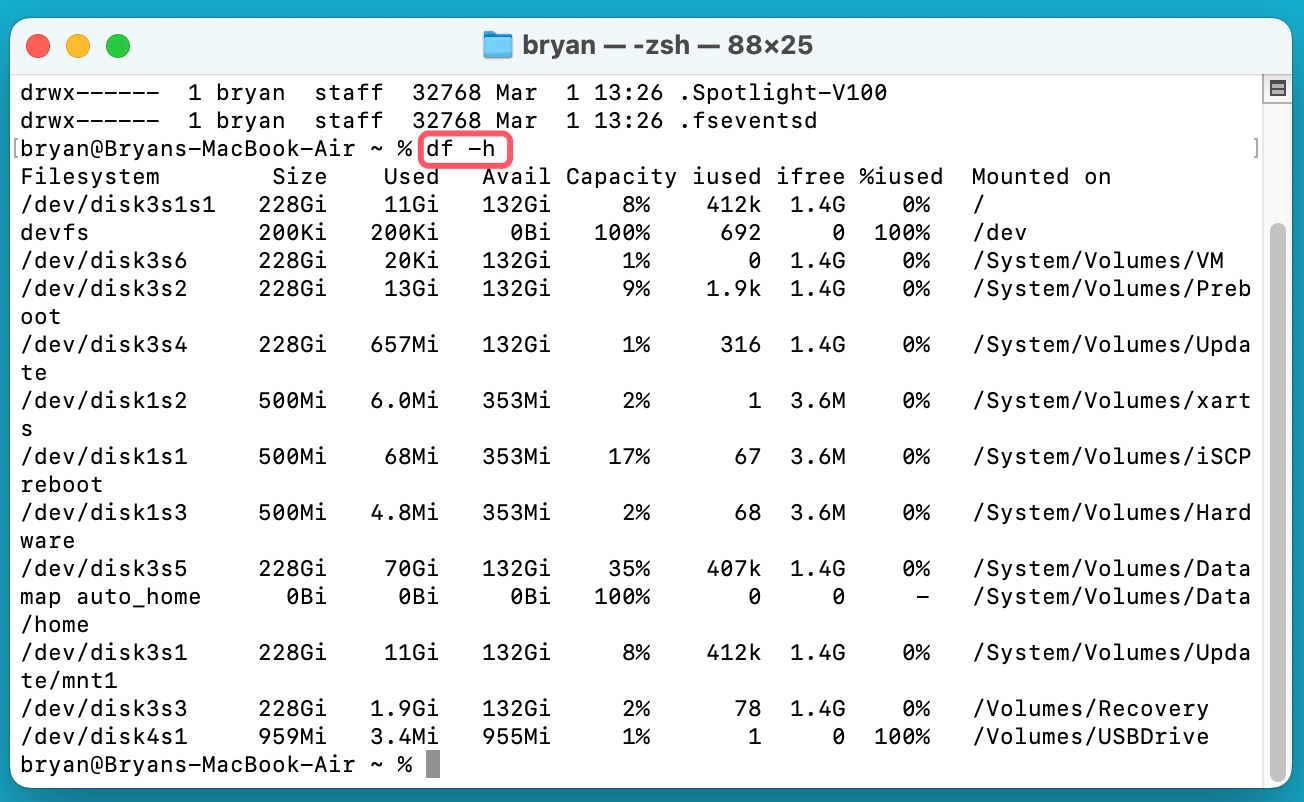Screen dimensions: 1304x802
Task: Click the split pane icon above scrollbar
Action: click(1277, 89)
